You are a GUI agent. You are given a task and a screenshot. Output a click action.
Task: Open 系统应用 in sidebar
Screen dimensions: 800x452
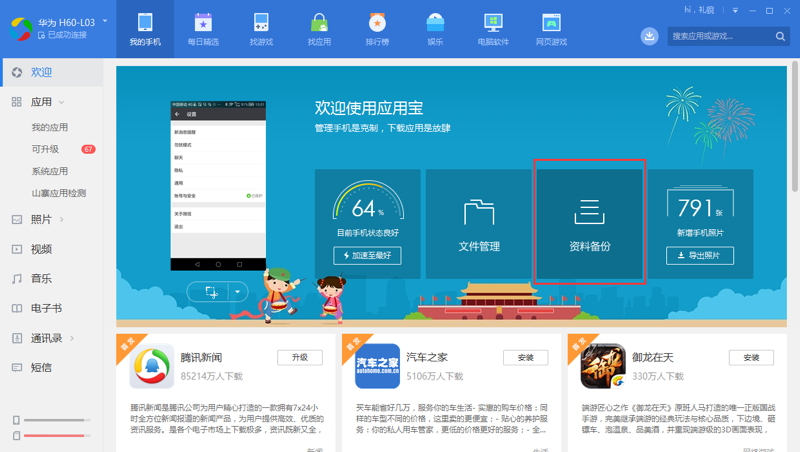click(49, 171)
